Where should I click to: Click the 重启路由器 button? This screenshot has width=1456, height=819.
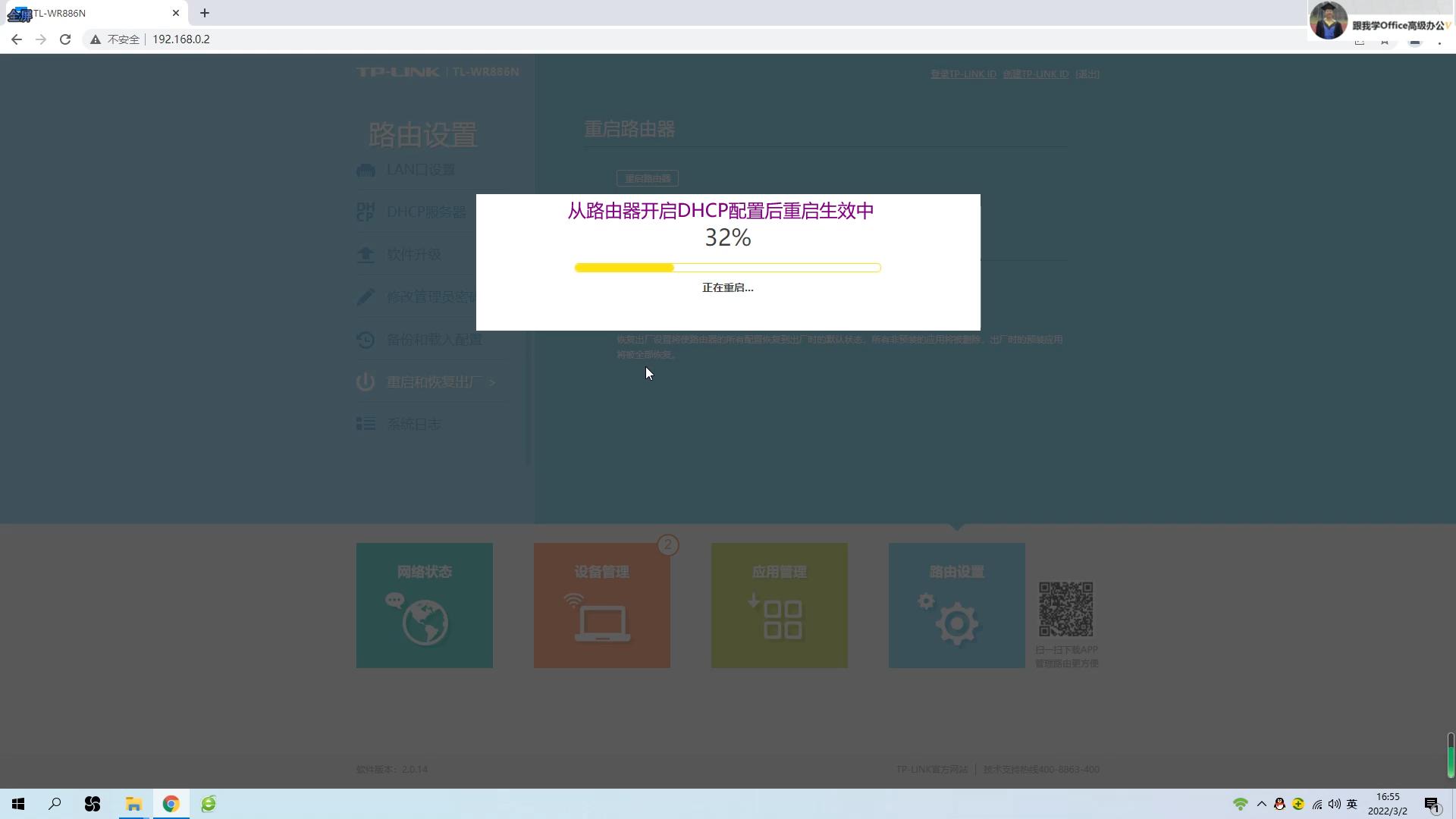(647, 178)
